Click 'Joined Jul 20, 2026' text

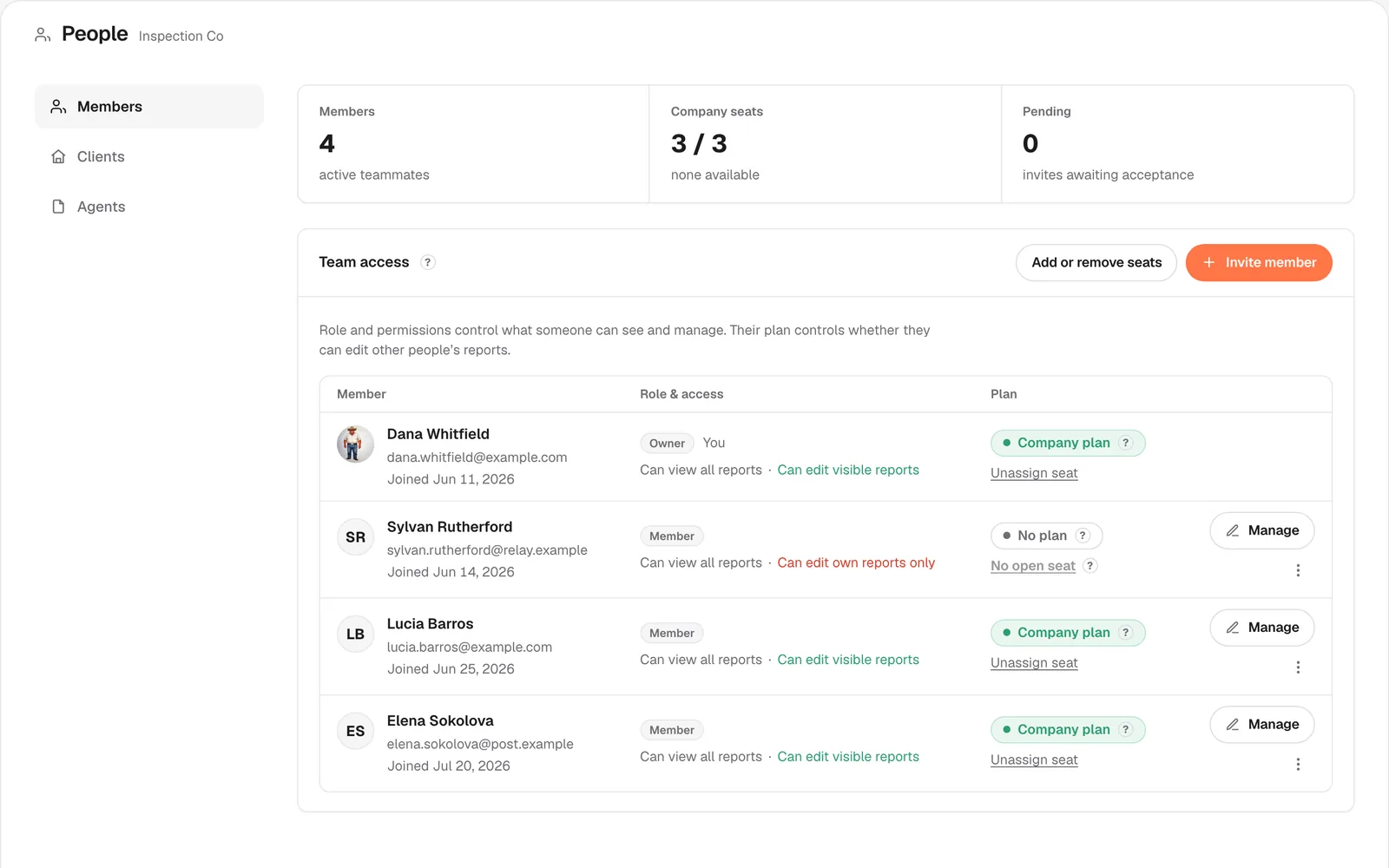point(449,766)
